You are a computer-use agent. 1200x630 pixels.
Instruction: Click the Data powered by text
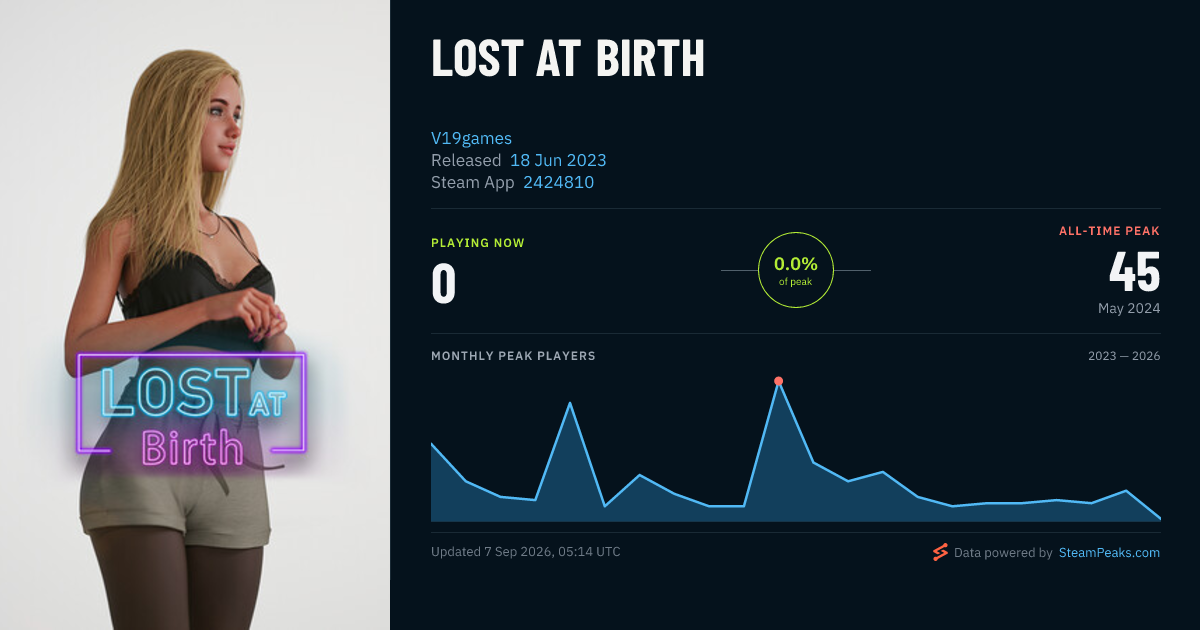tap(1003, 552)
